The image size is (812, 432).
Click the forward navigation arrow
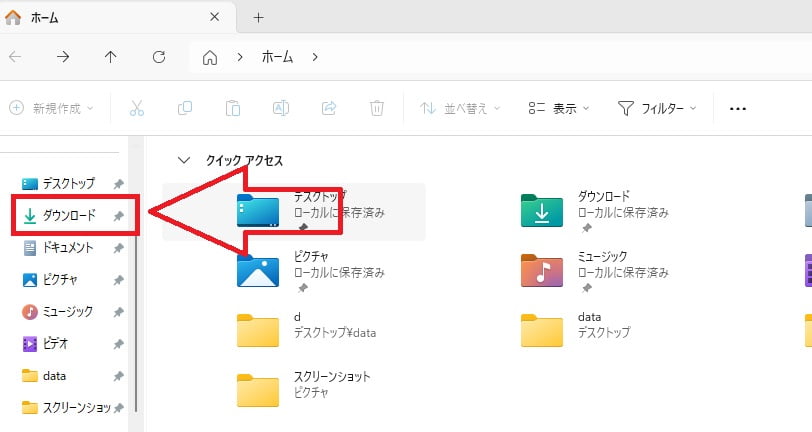(63, 57)
